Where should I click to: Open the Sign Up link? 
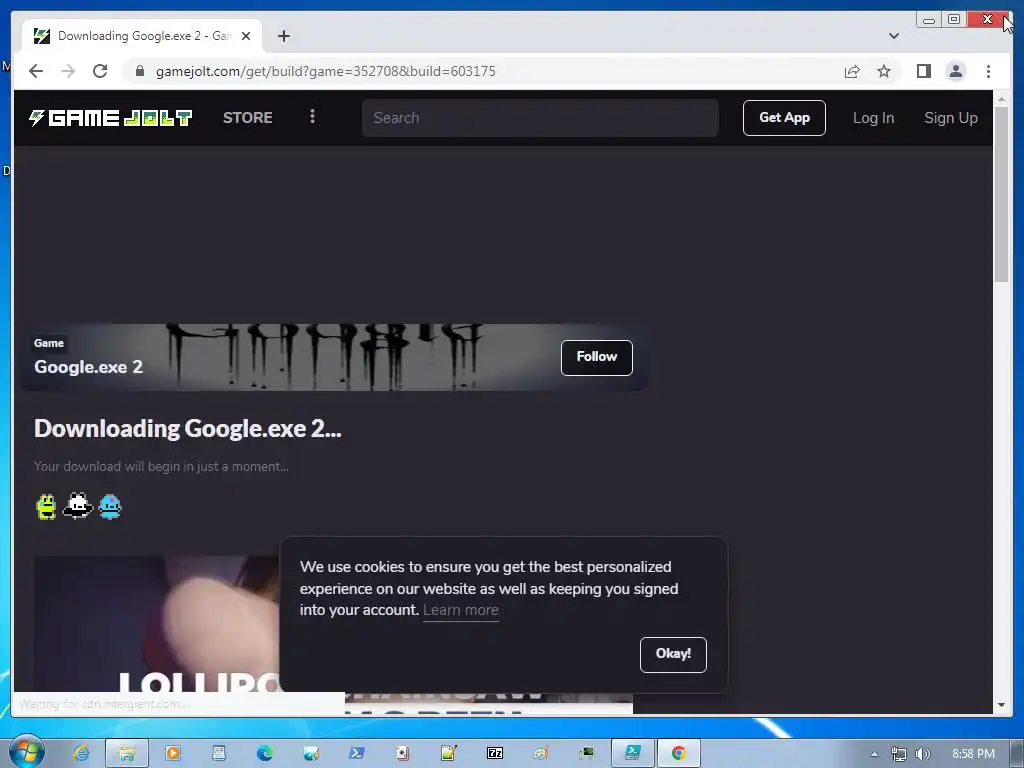[950, 118]
